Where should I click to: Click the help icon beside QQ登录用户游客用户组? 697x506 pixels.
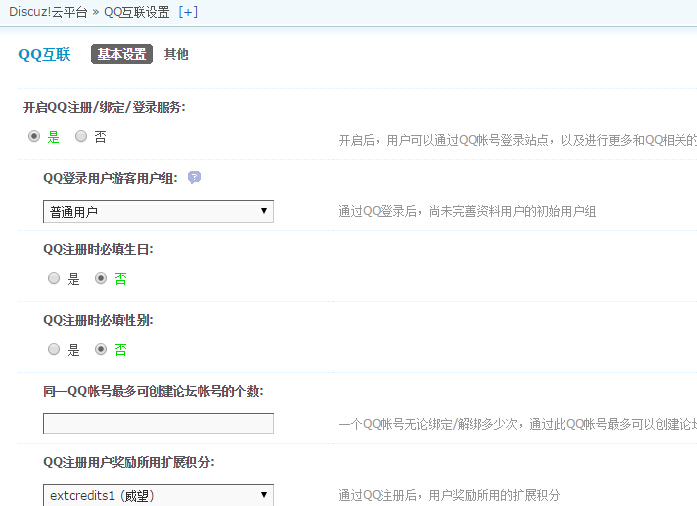click(194, 177)
